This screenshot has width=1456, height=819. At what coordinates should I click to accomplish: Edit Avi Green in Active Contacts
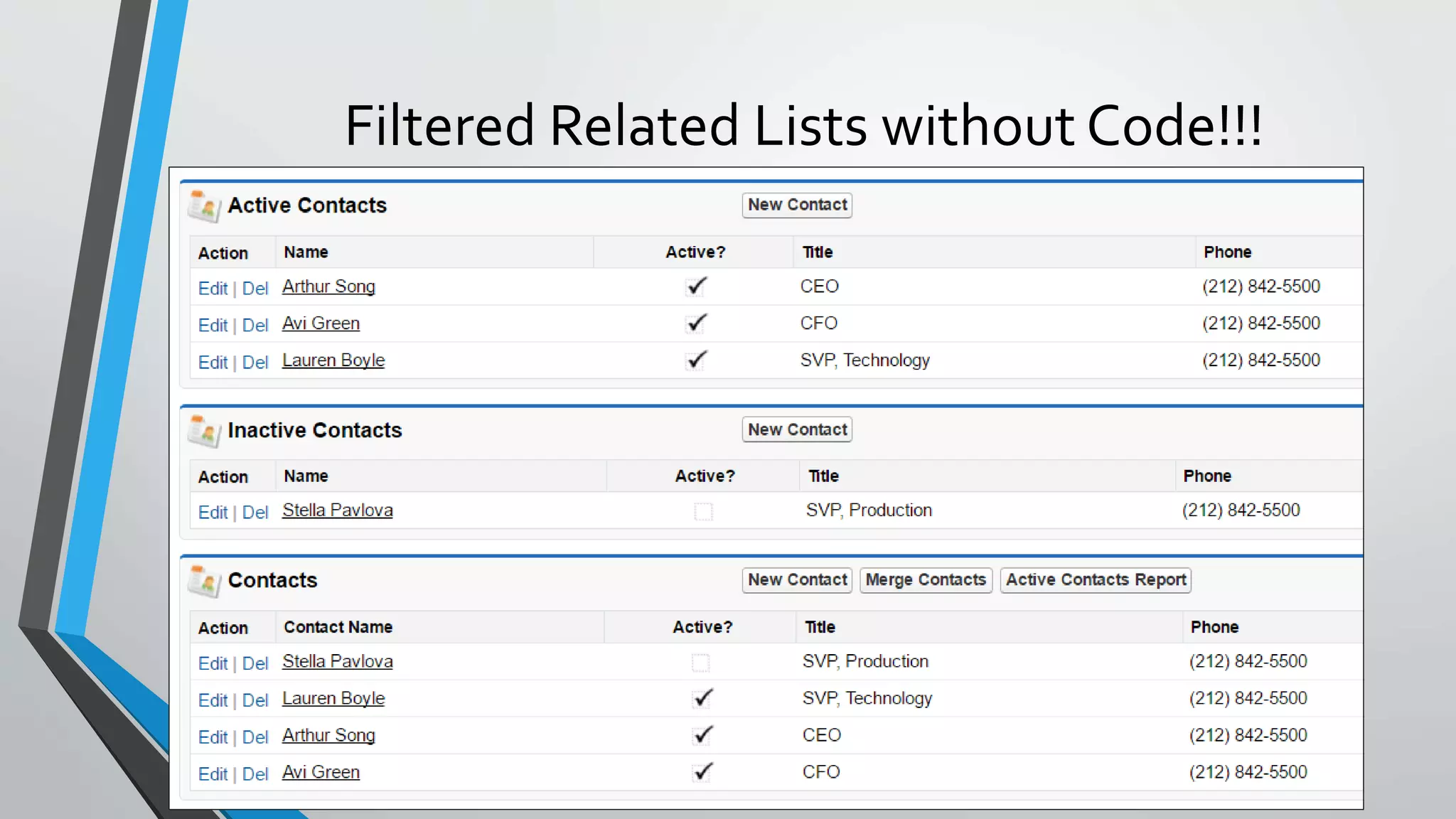coord(213,326)
